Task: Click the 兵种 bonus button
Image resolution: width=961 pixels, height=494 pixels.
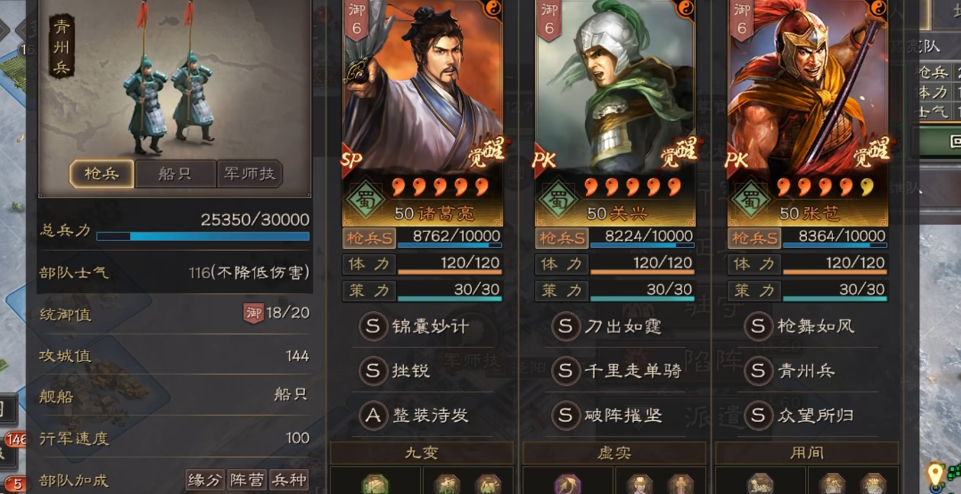Action: click(289, 480)
